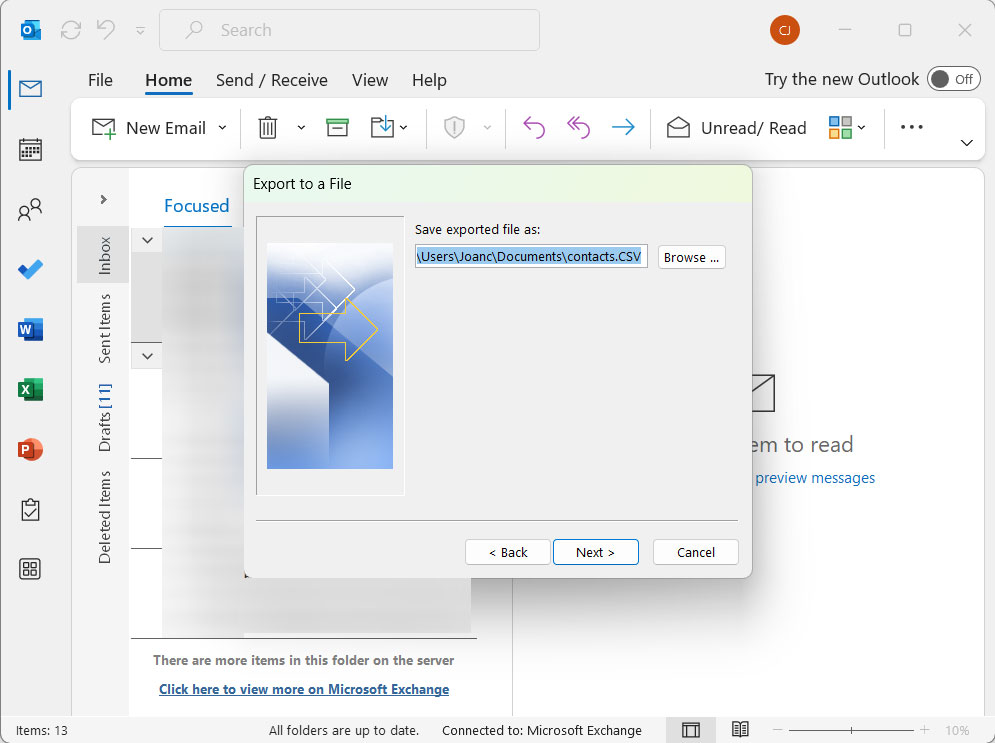The width and height of the screenshot is (995, 743).
Task: Open the Calendar icon in sidebar
Action: [30, 150]
